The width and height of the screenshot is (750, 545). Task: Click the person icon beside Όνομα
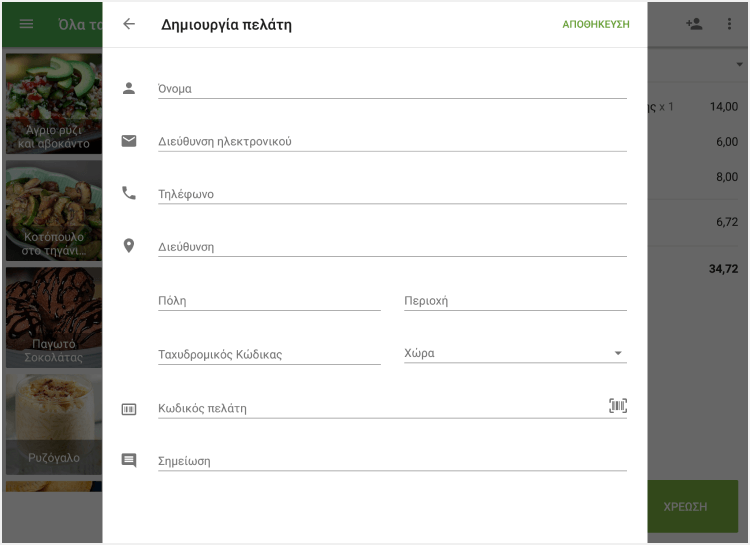129,88
